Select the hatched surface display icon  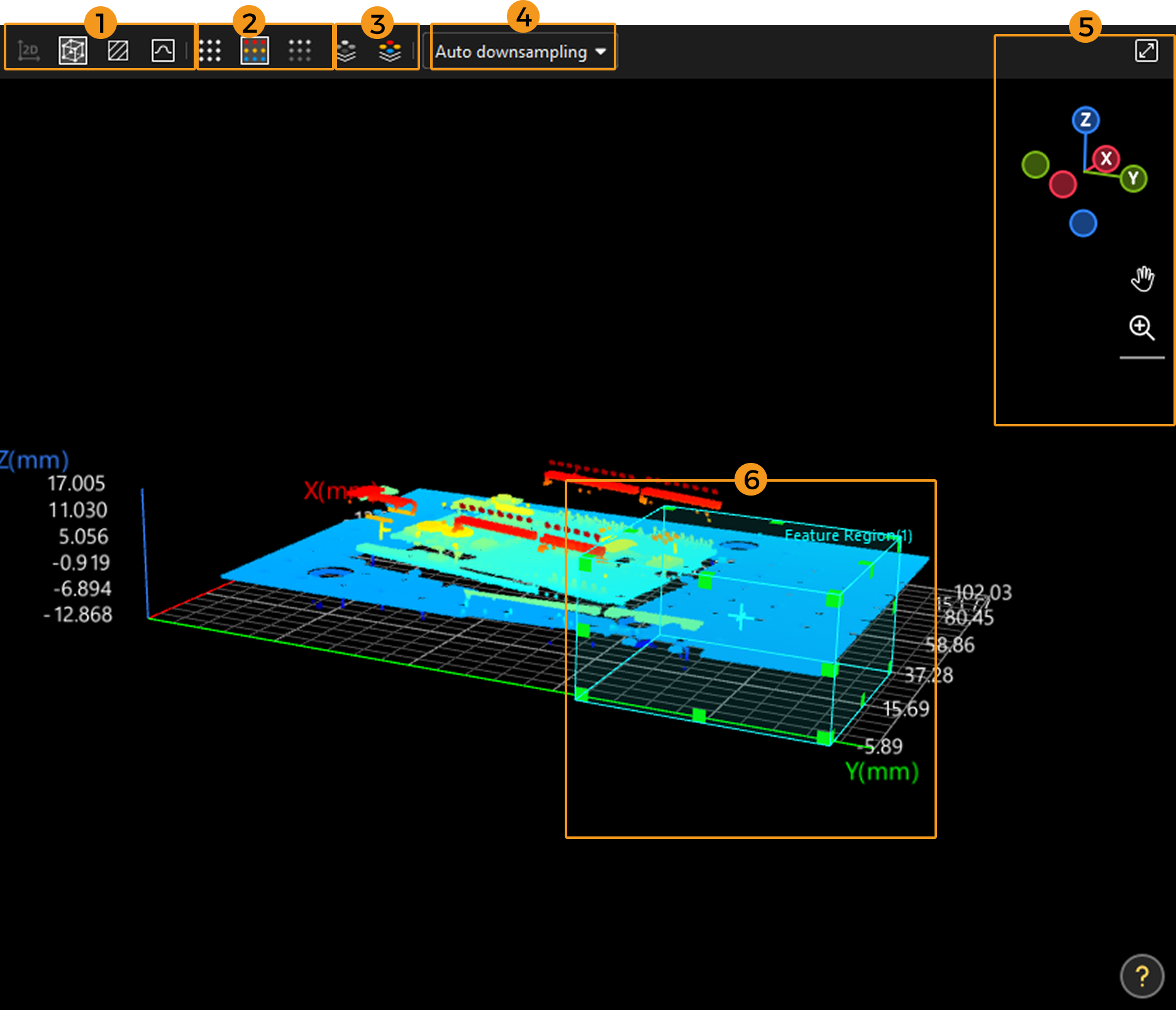[118, 50]
